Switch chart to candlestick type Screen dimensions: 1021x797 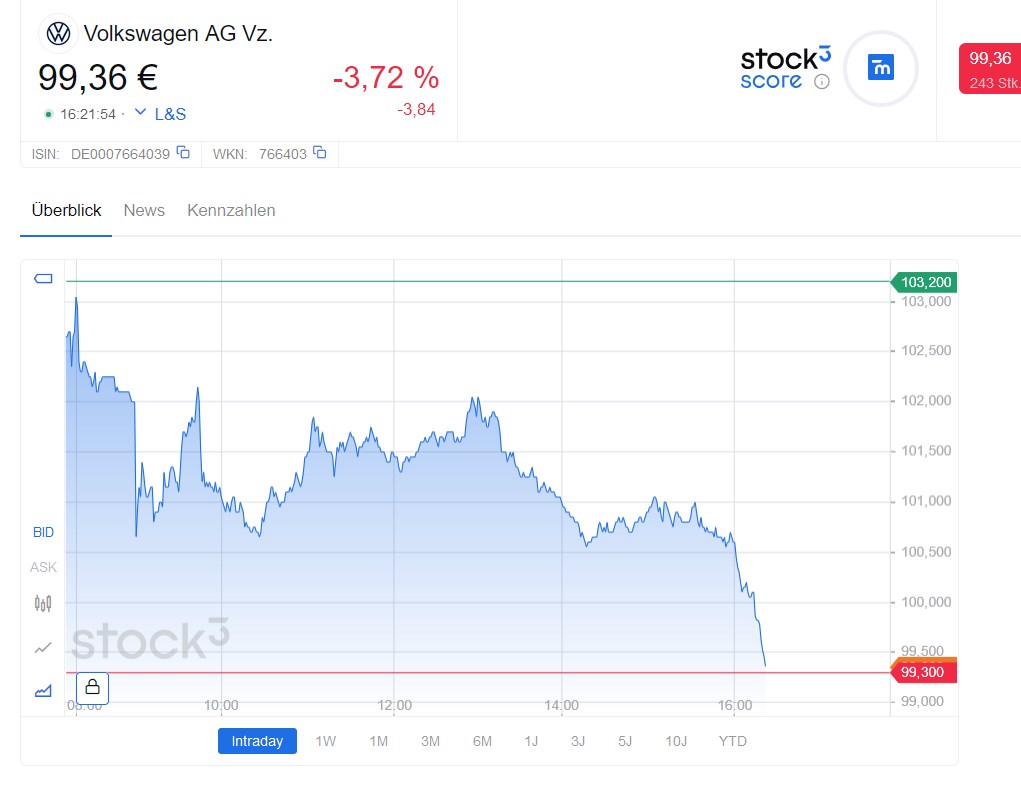point(43,603)
